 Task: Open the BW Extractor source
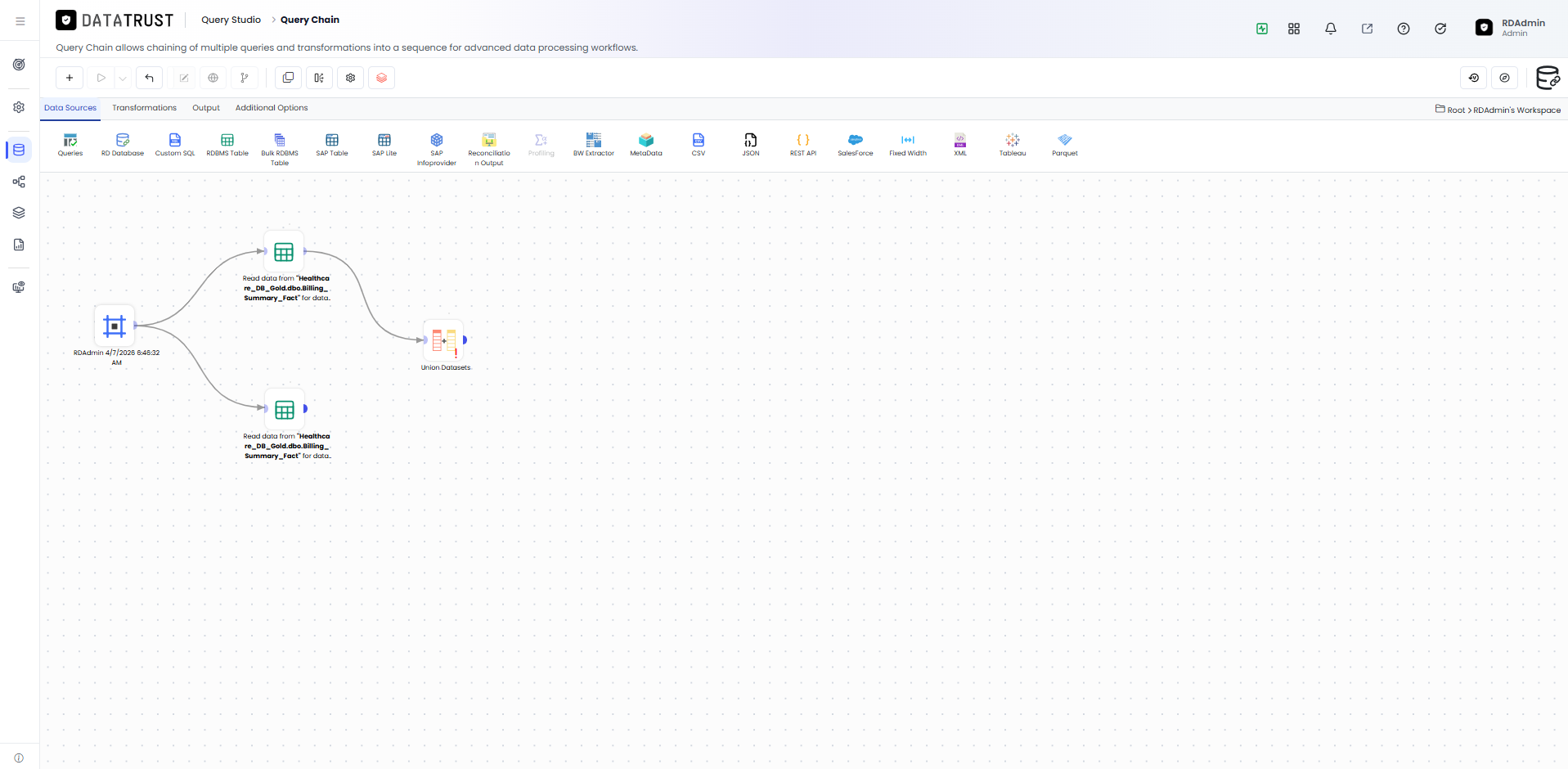[x=594, y=145]
